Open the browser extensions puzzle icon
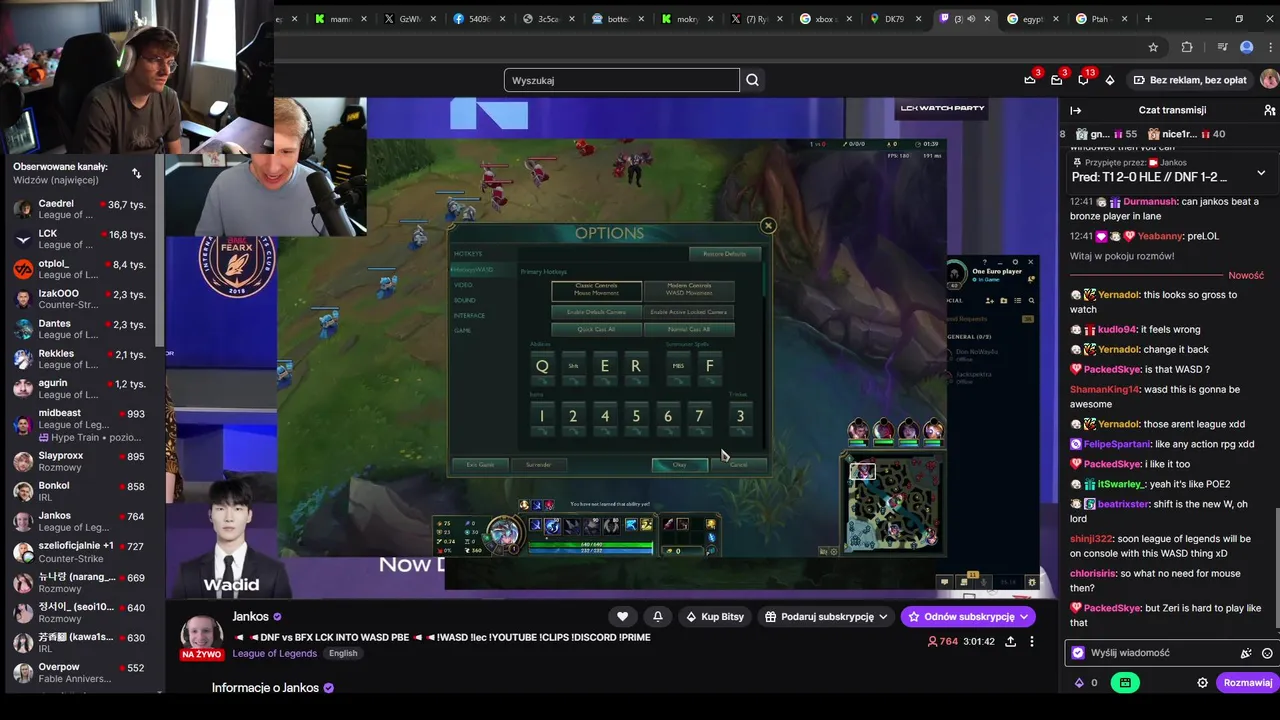Screen dimensions: 1280x720 coord(1187,47)
